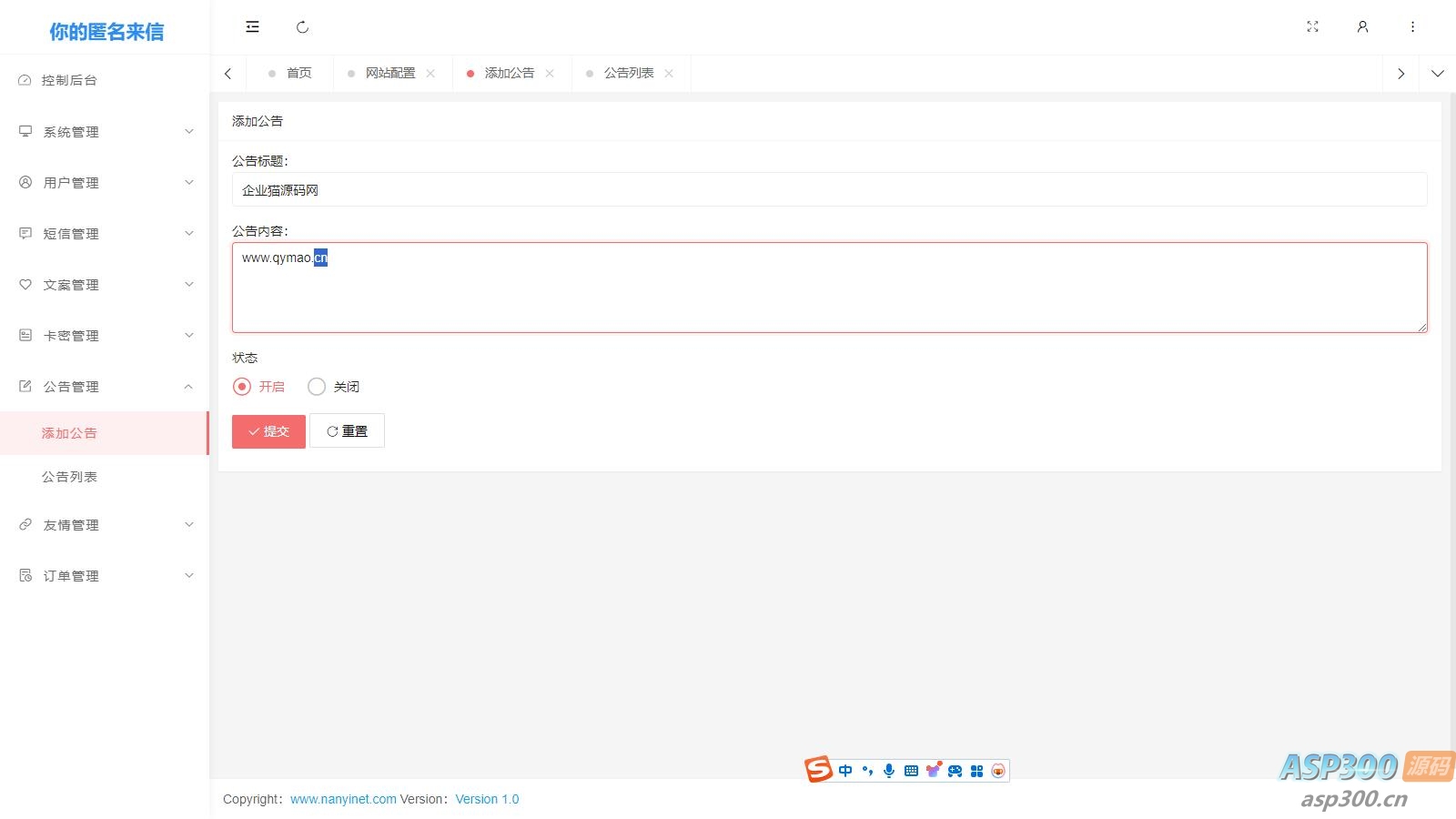The height and width of the screenshot is (819, 1456).
Task: Switch to the 公告列表 tab
Action: coord(628,74)
